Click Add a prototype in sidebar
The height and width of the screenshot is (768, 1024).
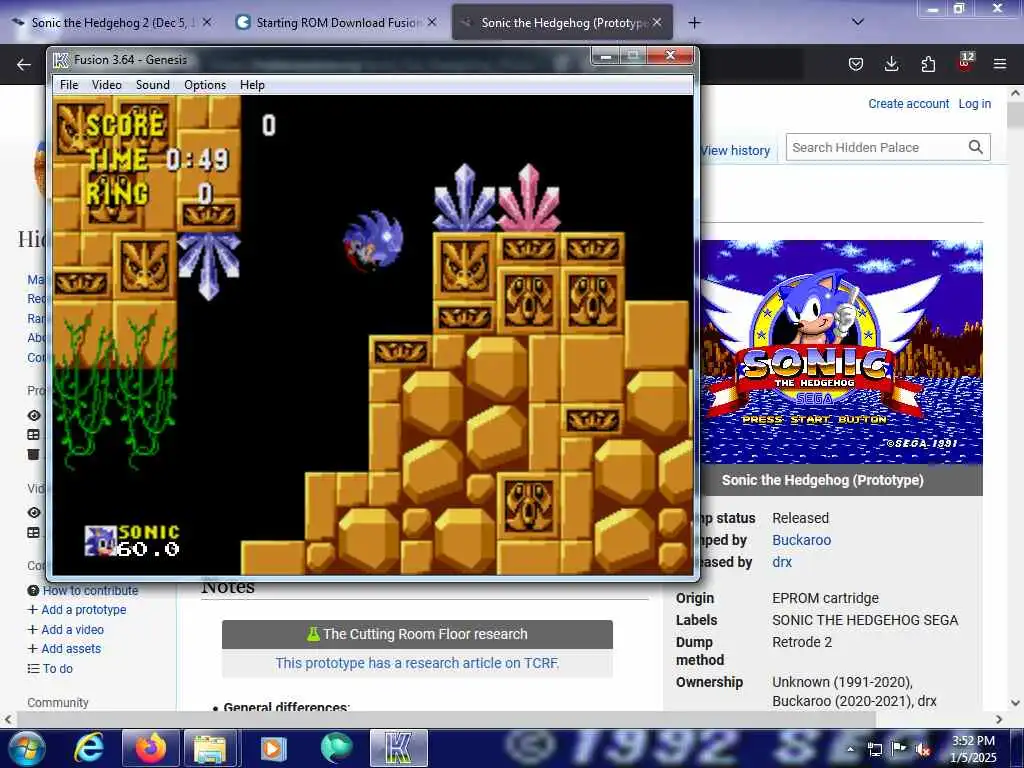pos(84,610)
